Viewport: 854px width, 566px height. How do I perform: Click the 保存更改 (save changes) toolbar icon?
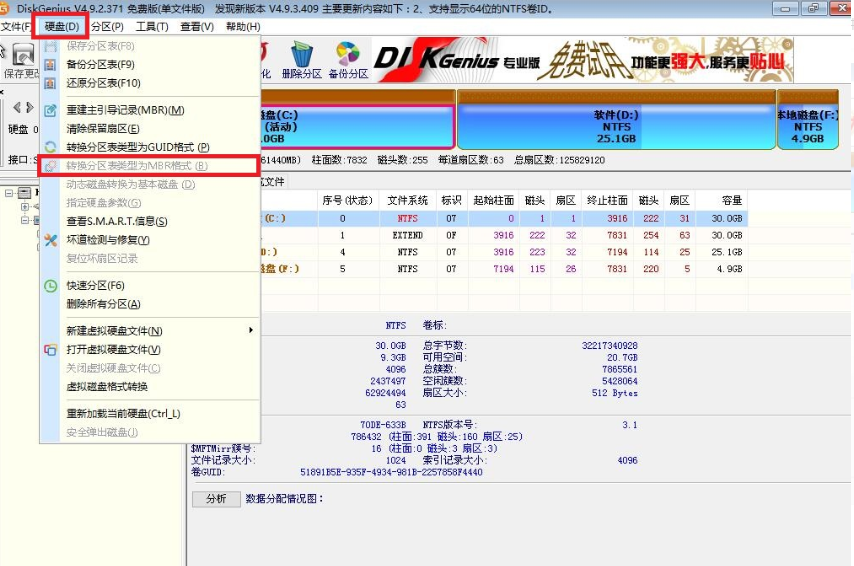pyautogui.click(x=20, y=60)
